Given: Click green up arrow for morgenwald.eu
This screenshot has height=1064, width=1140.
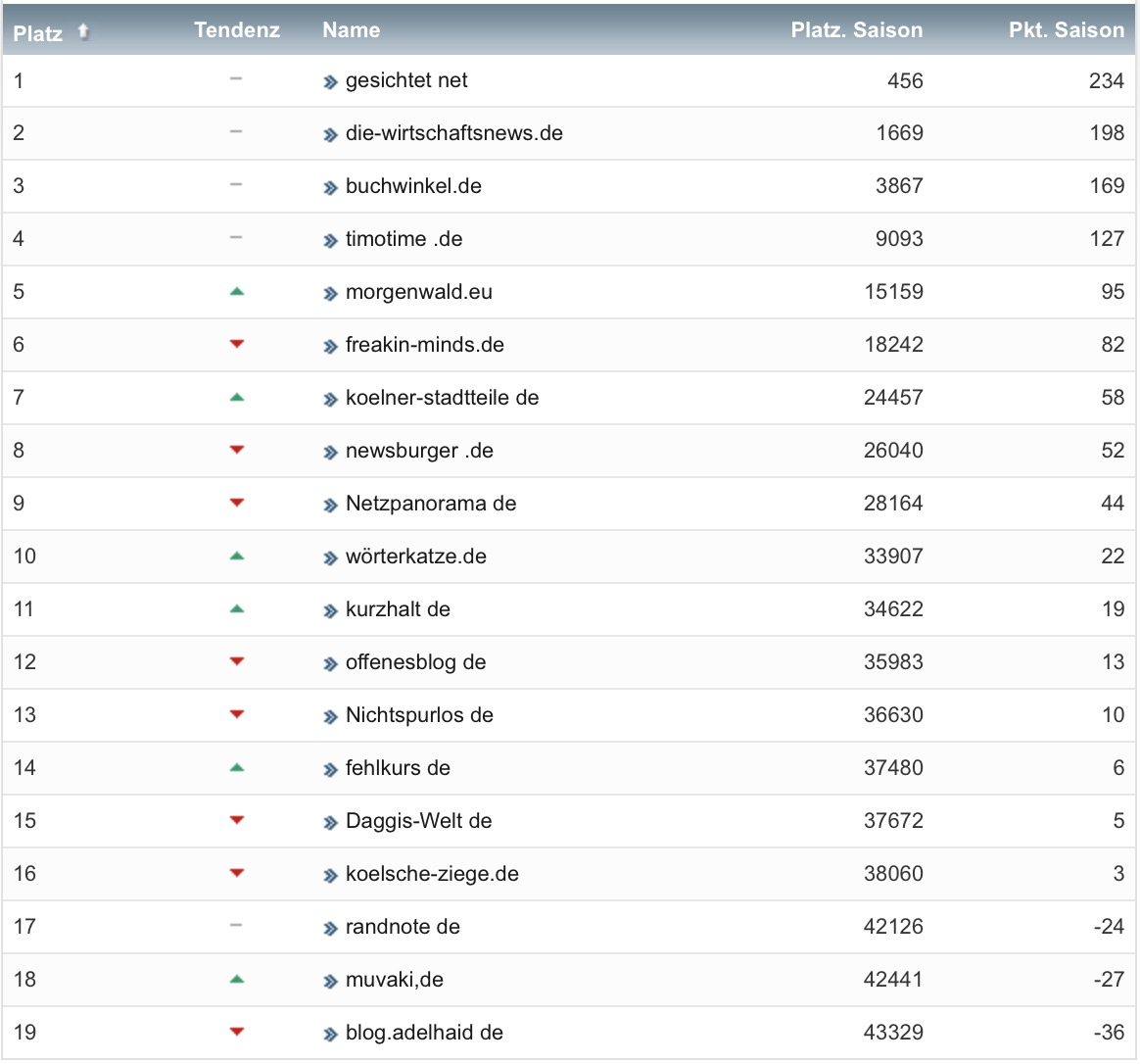Looking at the screenshot, I should [236, 292].
